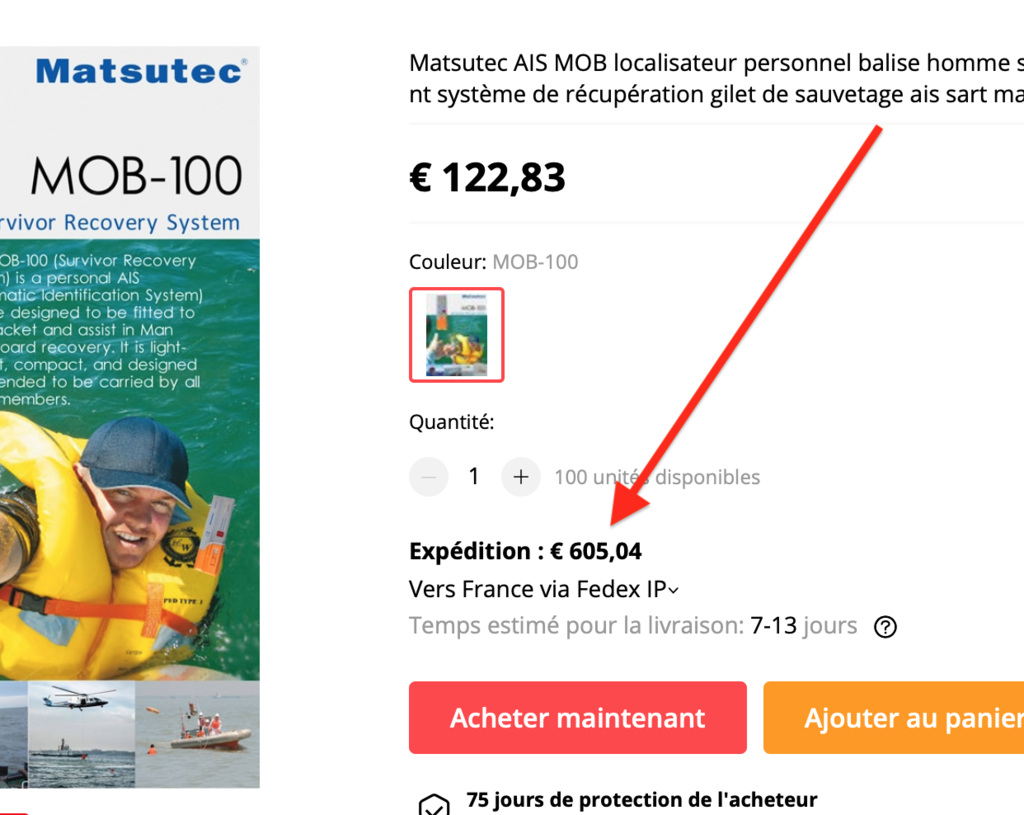
Task: Select the MOB-100 color thumbnail
Action: [x=456, y=334]
